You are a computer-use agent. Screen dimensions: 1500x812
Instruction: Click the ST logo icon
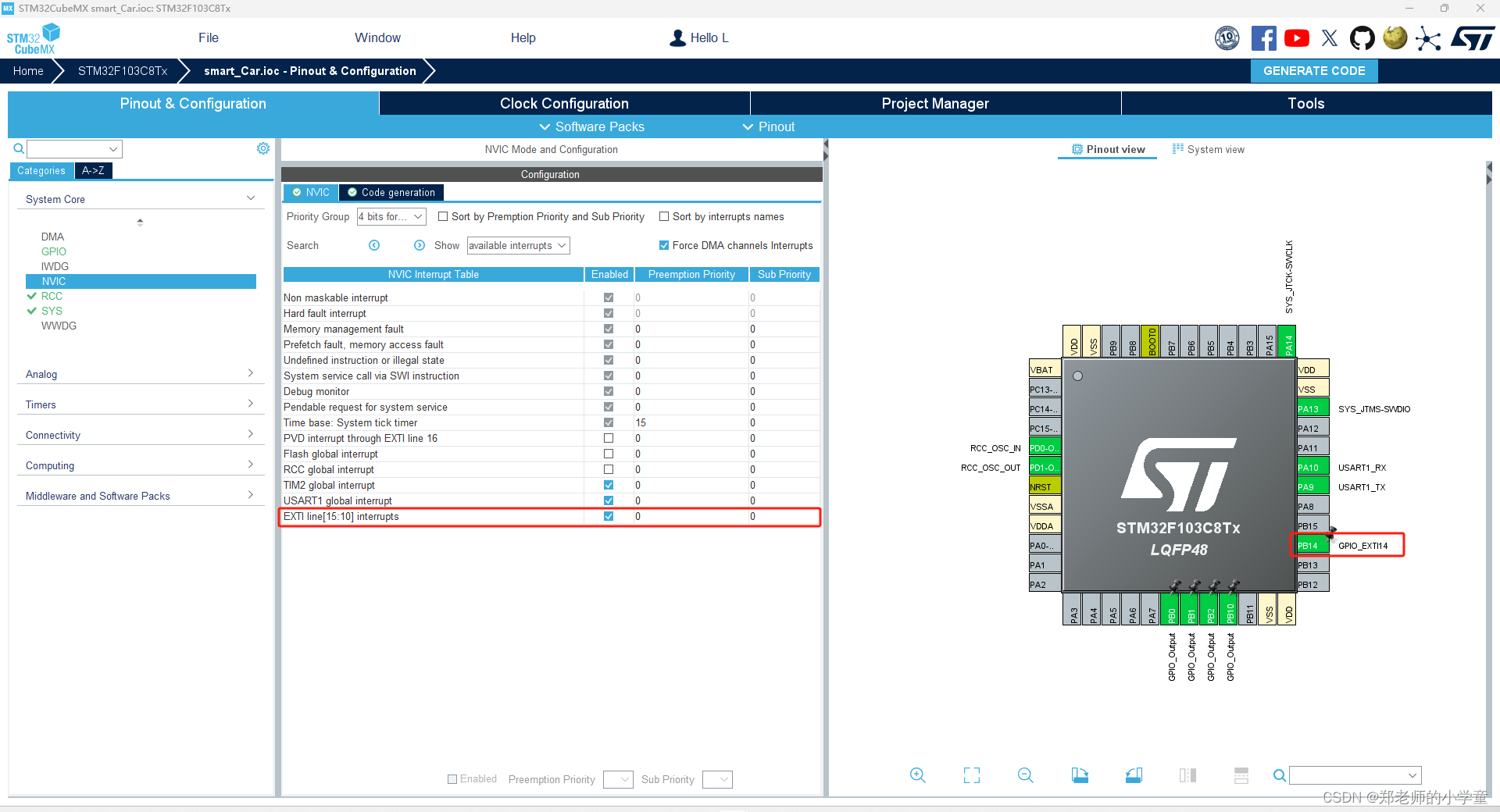coord(1473,38)
